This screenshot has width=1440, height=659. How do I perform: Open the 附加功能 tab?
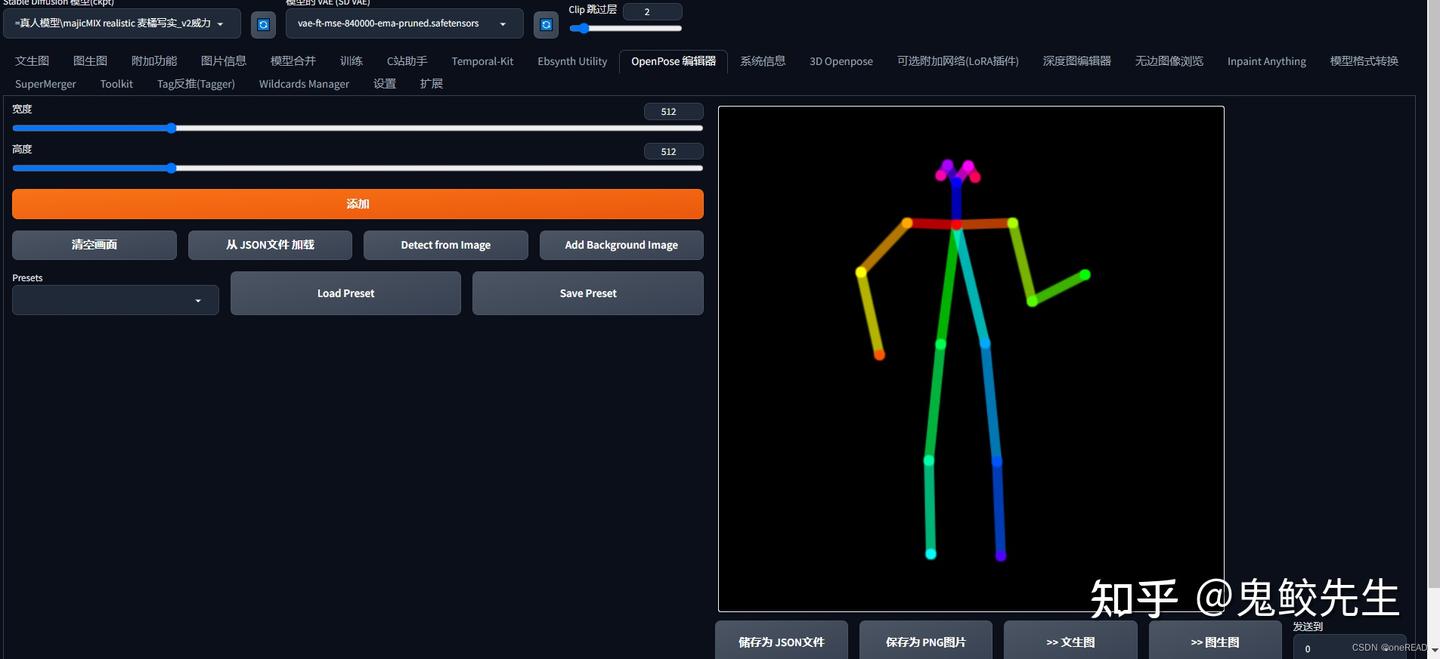pos(154,61)
